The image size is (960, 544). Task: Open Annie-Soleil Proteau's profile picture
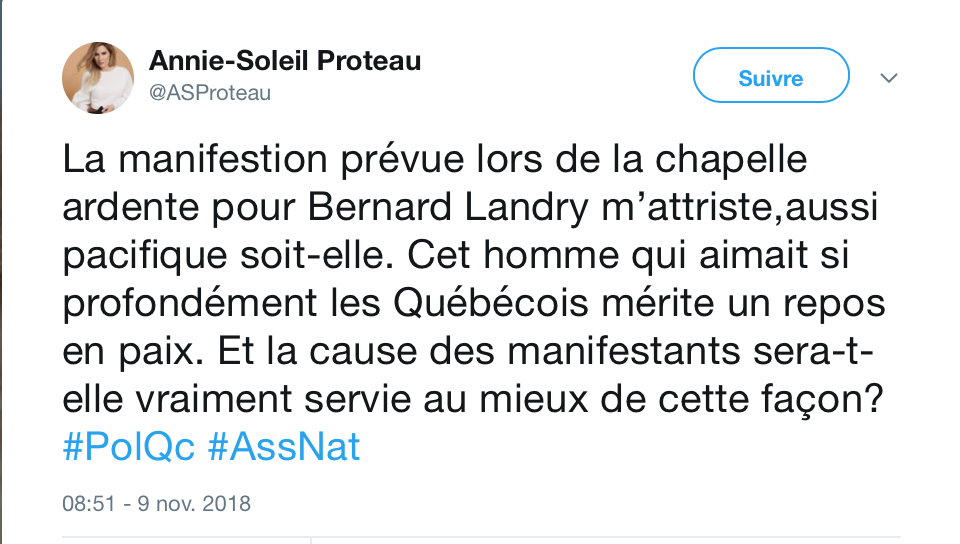click(98, 78)
